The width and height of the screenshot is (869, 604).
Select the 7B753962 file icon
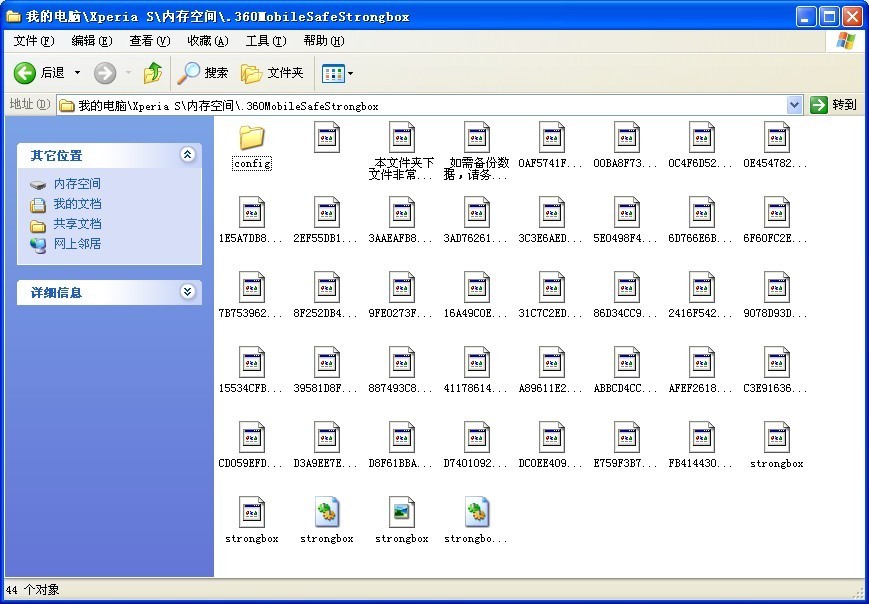point(252,287)
